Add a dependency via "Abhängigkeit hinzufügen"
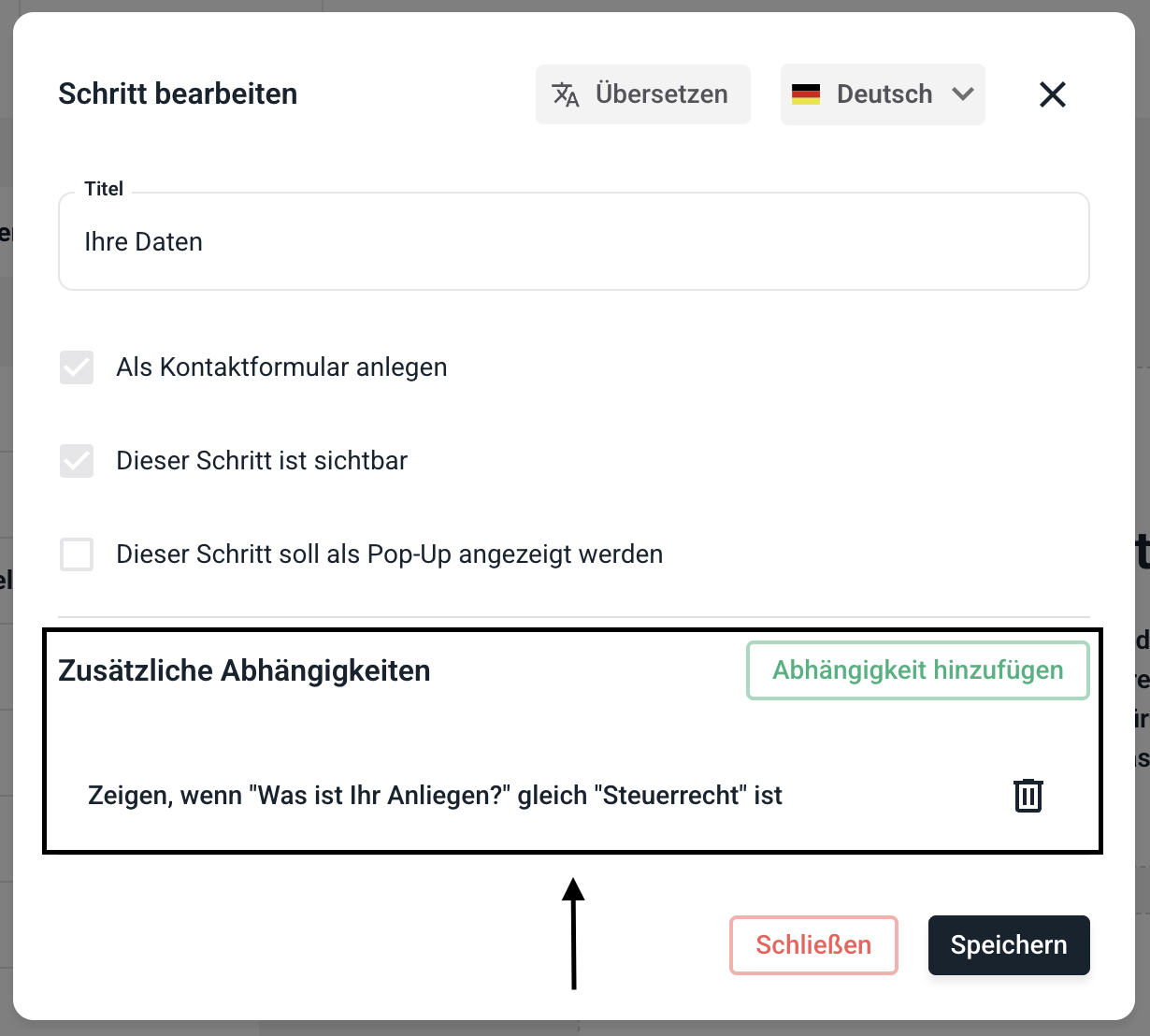The image size is (1150, 1036). 917,670
